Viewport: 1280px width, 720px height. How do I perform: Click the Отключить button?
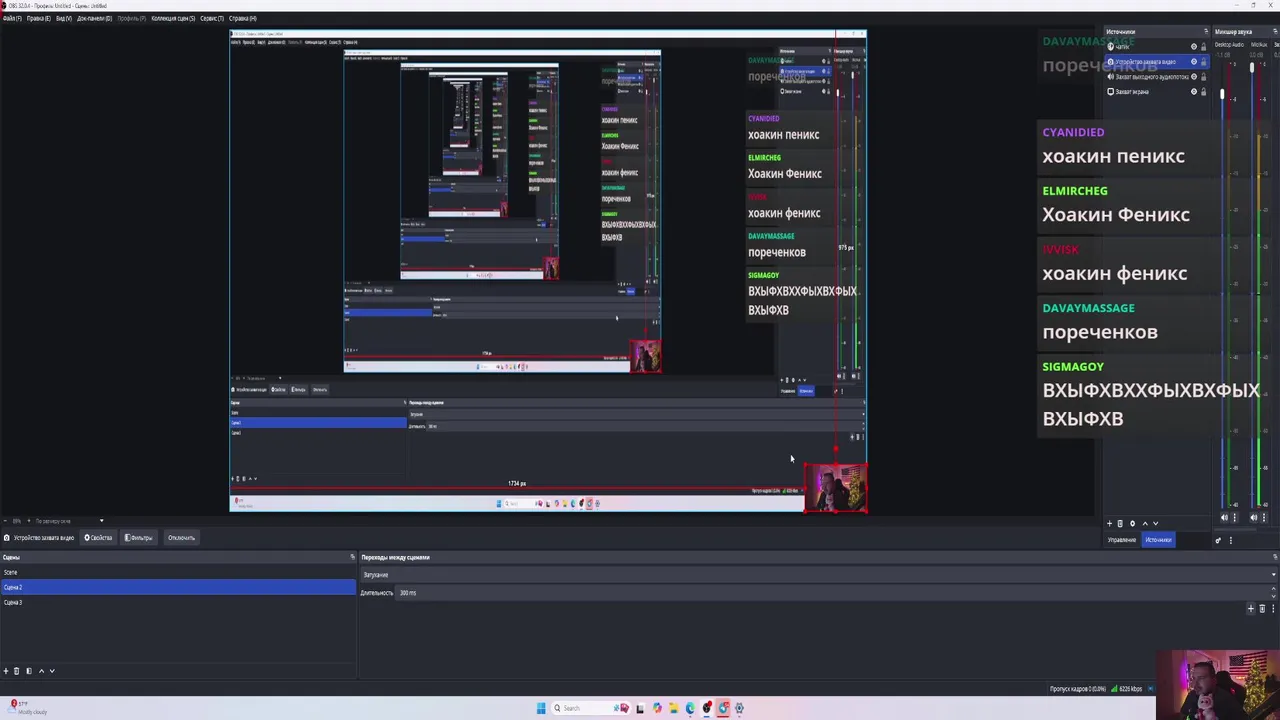click(181, 538)
